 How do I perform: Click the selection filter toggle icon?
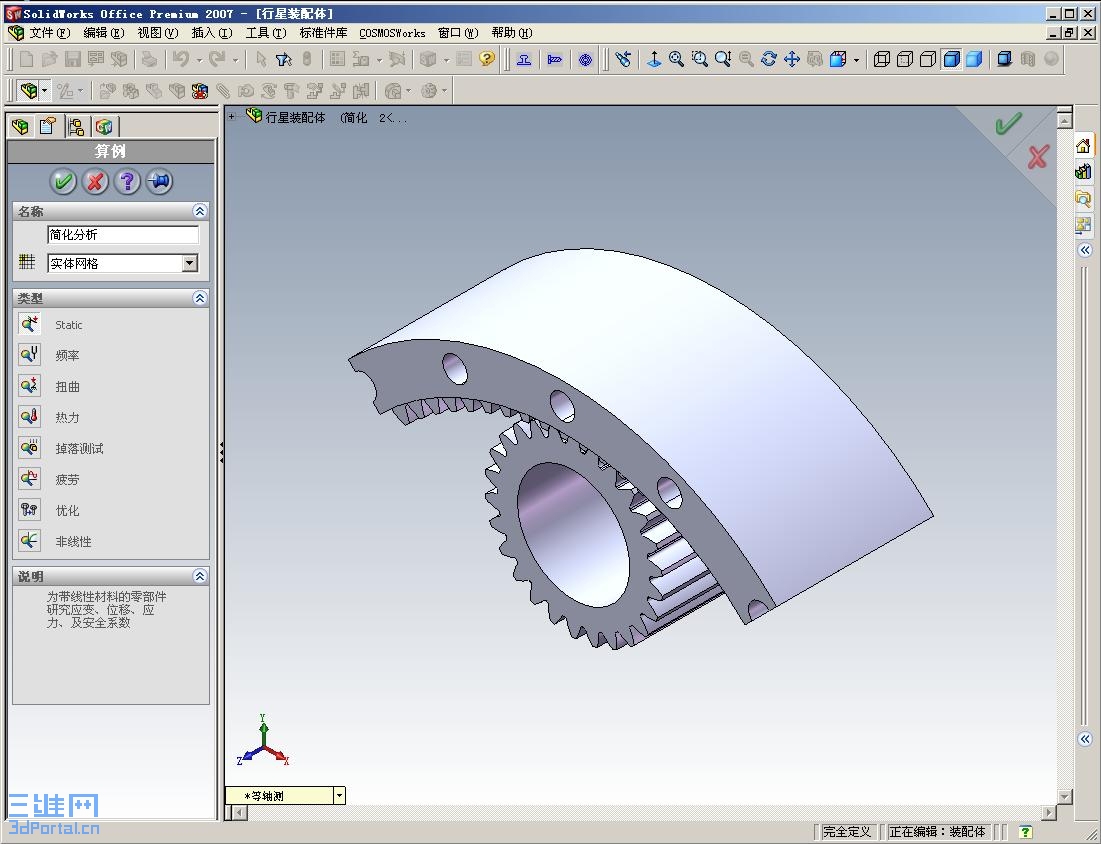[x=284, y=59]
